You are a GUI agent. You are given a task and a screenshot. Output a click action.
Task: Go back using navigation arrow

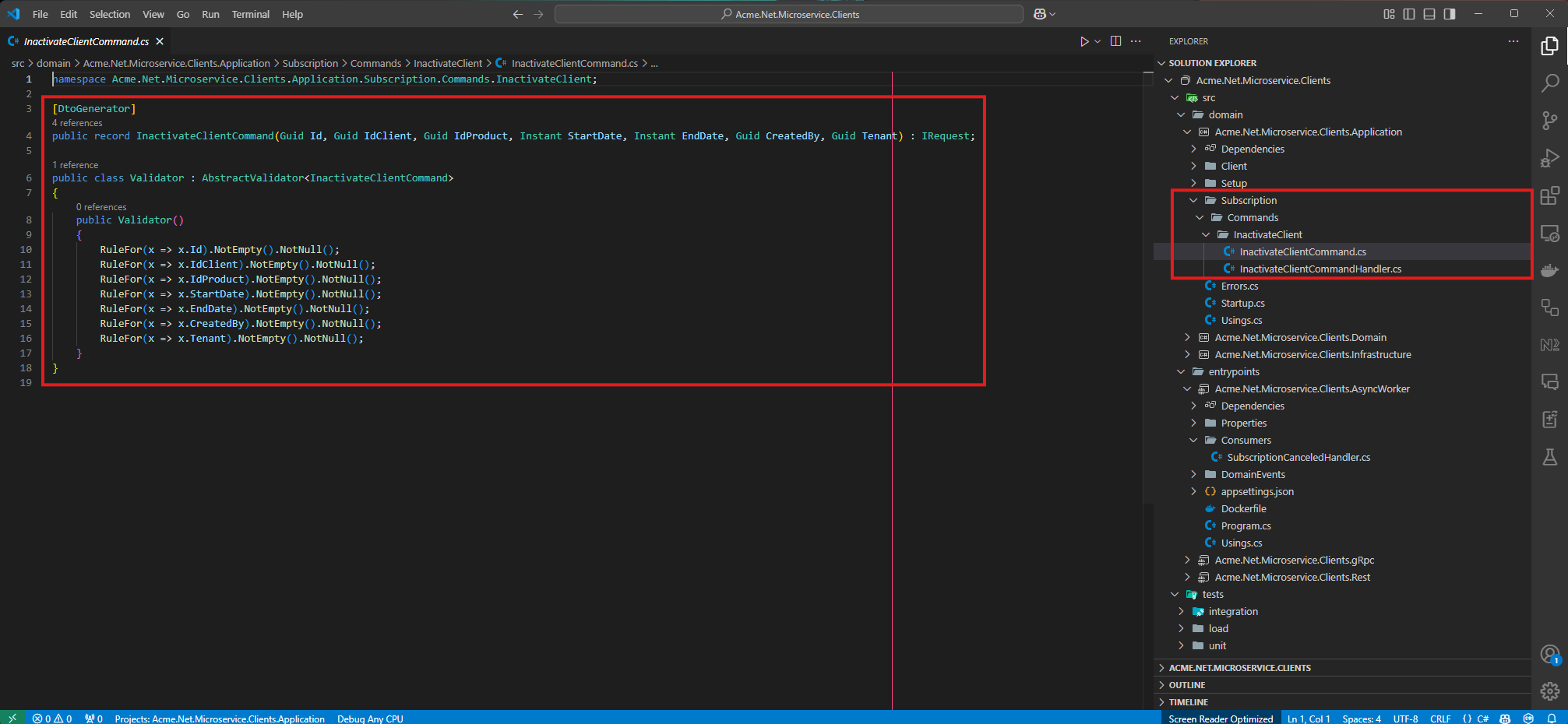tap(518, 14)
